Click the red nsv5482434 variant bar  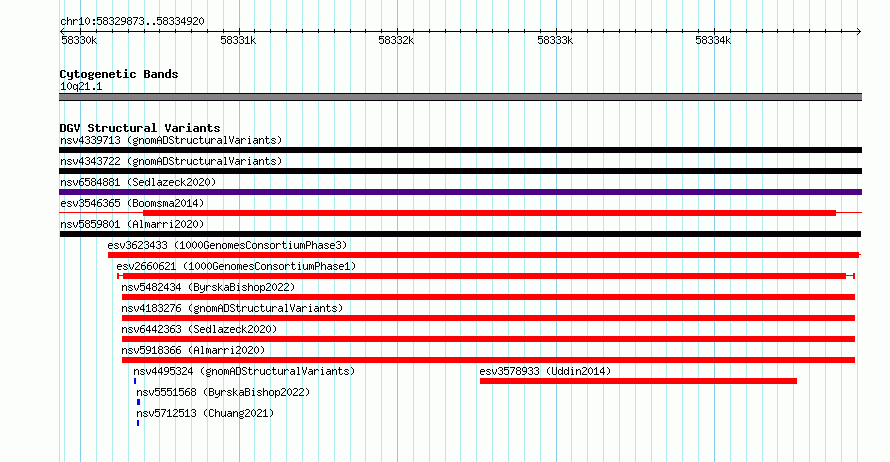tap(488, 297)
